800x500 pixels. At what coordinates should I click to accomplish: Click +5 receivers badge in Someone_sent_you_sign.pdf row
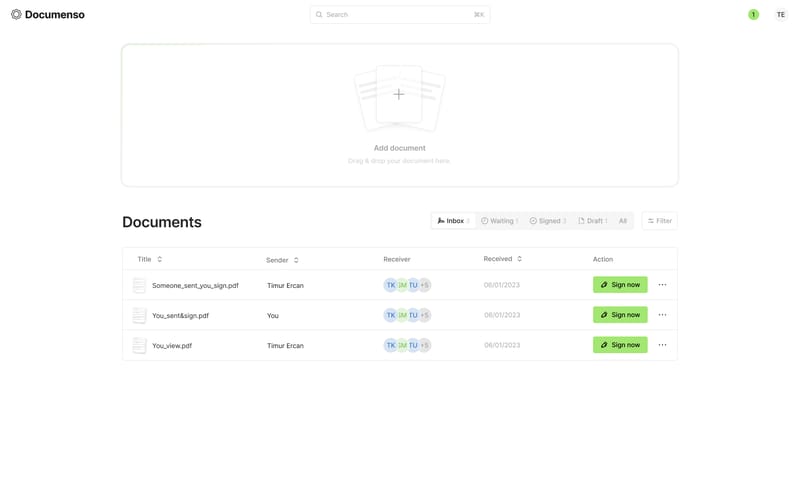424,285
